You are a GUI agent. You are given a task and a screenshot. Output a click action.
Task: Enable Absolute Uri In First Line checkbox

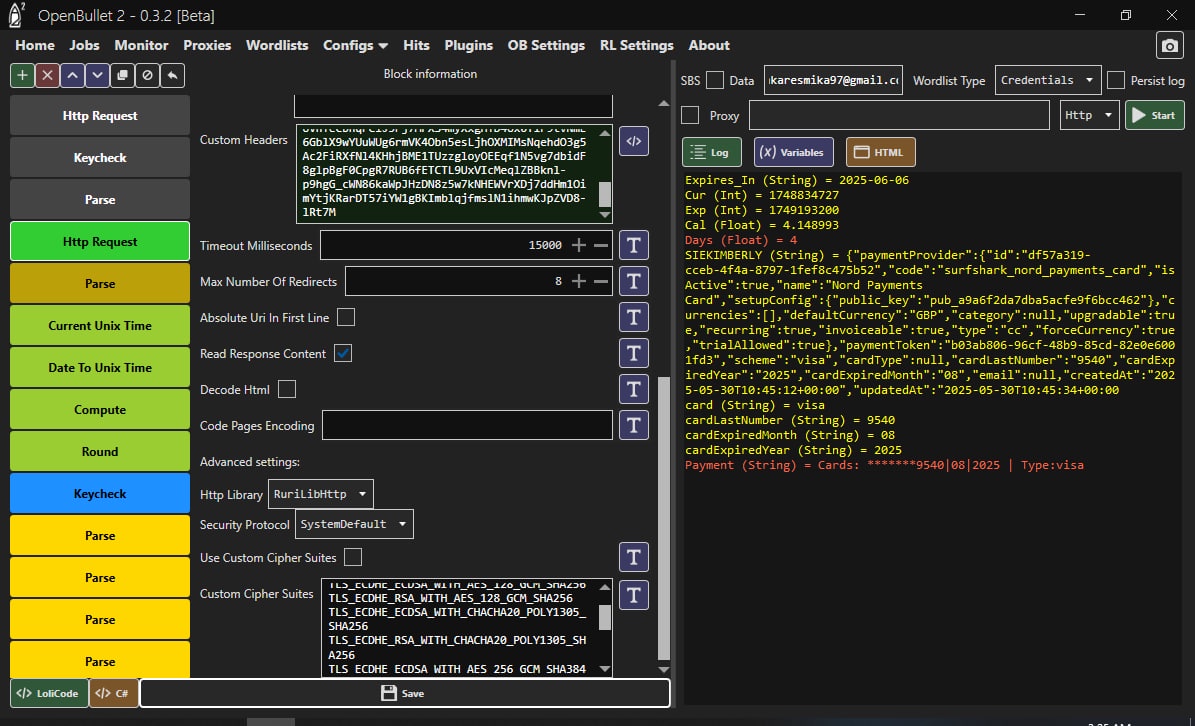(346, 317)
